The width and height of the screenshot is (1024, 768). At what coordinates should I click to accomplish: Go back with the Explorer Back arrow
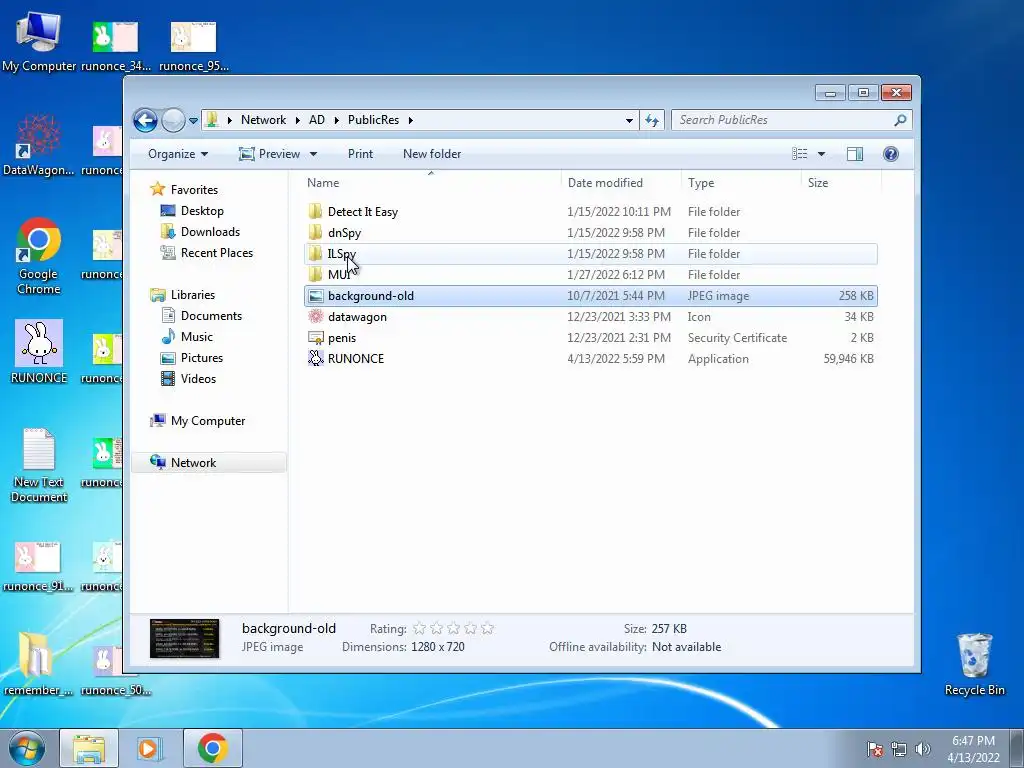pos(145,120)
